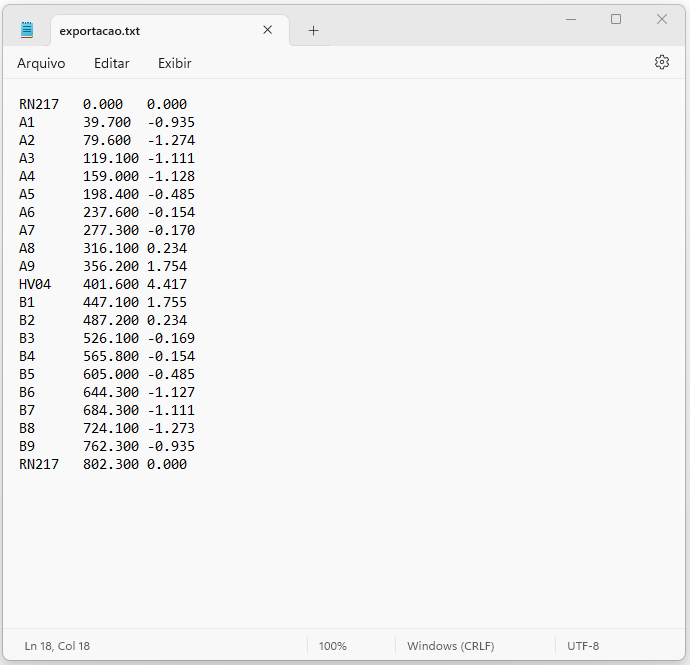Click the value -1.128 in row A4
This screenshot has height=665, width=690.
pos(171,176)
